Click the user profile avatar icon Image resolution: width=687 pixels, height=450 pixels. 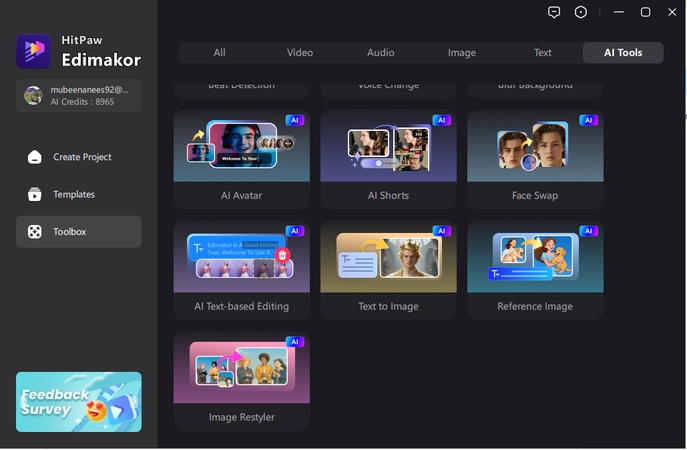pyautogui.click(x=33, y=95)
